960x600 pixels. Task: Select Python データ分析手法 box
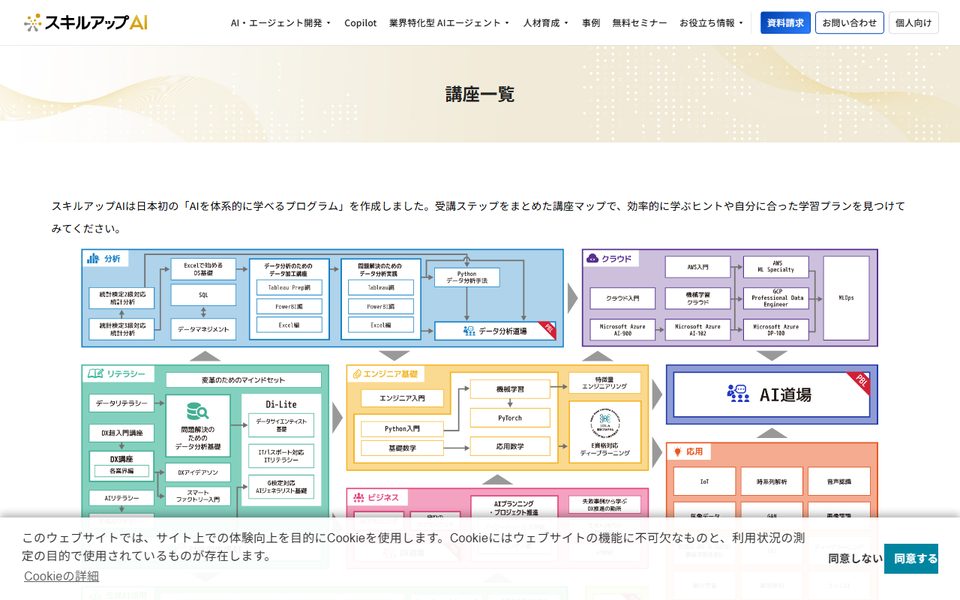click(467, 277)
